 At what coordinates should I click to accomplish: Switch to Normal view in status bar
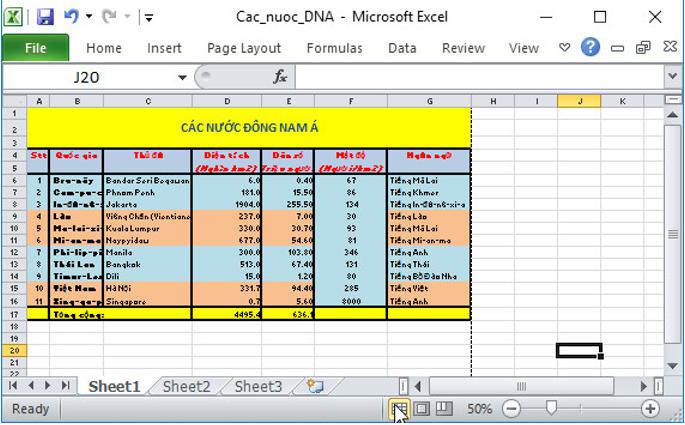[x=399, y=409]
